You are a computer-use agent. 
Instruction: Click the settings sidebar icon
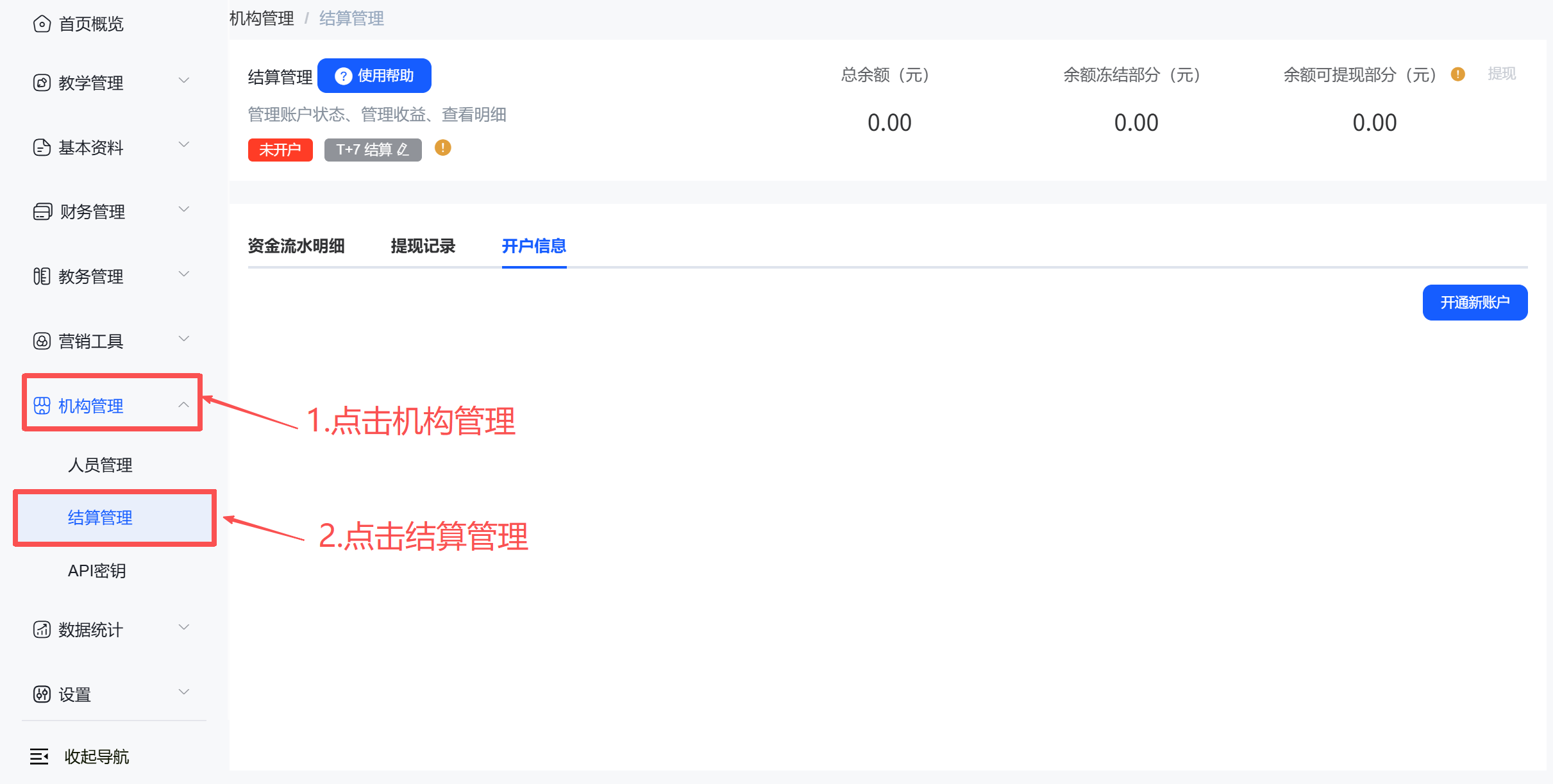pos(42,694)
